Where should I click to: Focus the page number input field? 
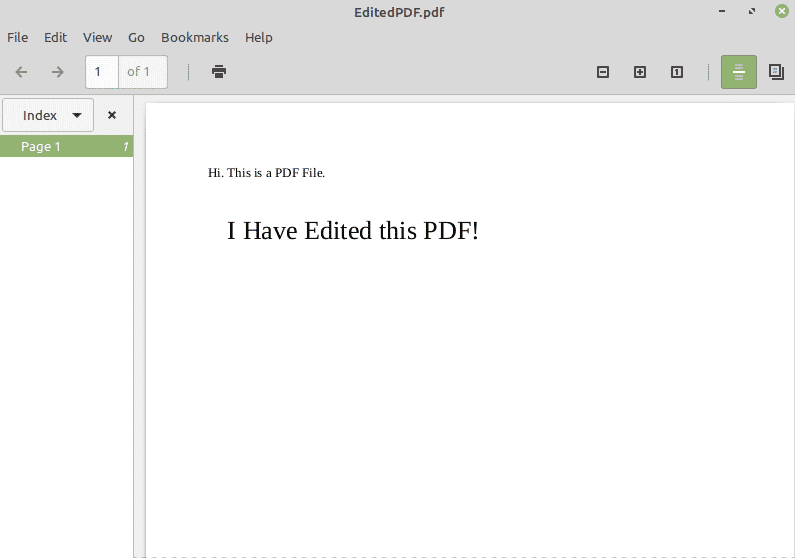tap(102, 72)
